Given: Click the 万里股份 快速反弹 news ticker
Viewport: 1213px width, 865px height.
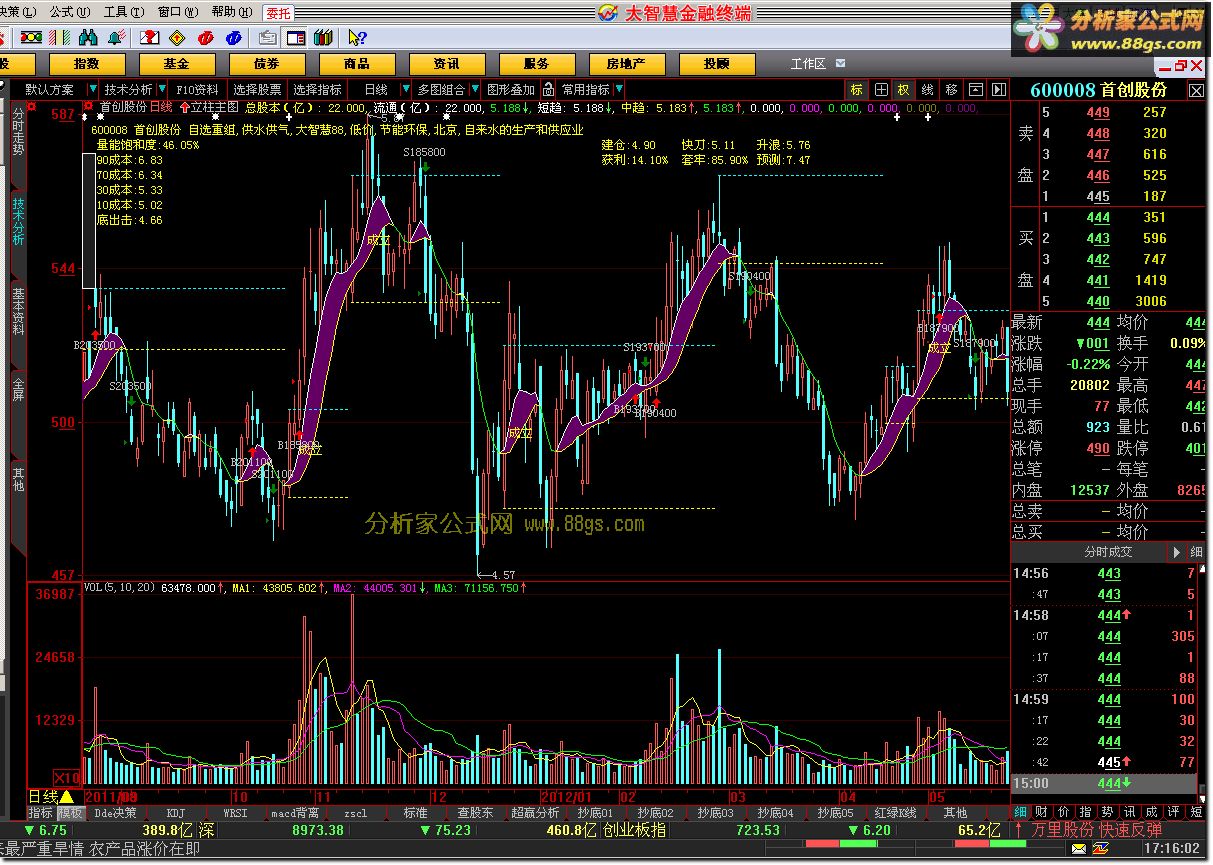Looking at the screenshot, I should pyautogui.click(x=1098, y=830).
